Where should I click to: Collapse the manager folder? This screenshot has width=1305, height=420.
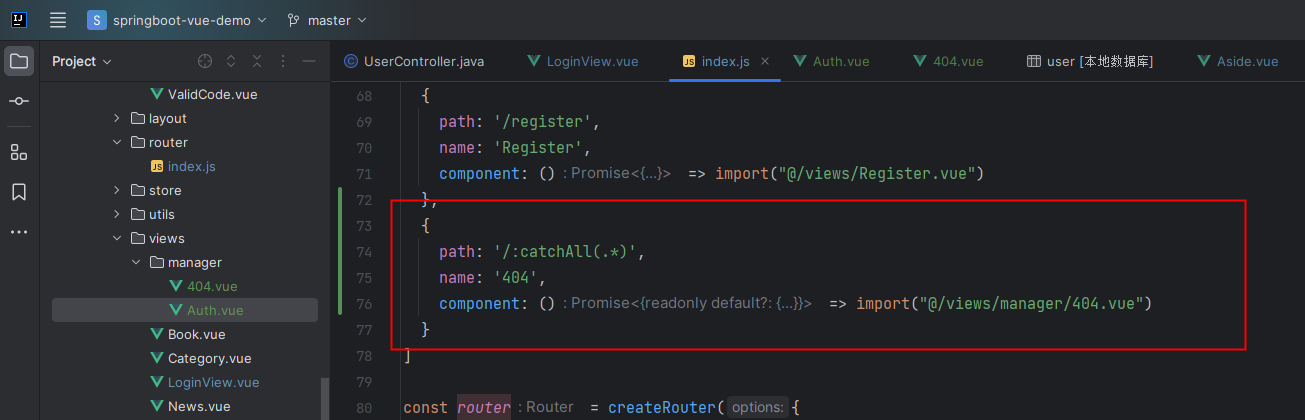tap(136, 262)
